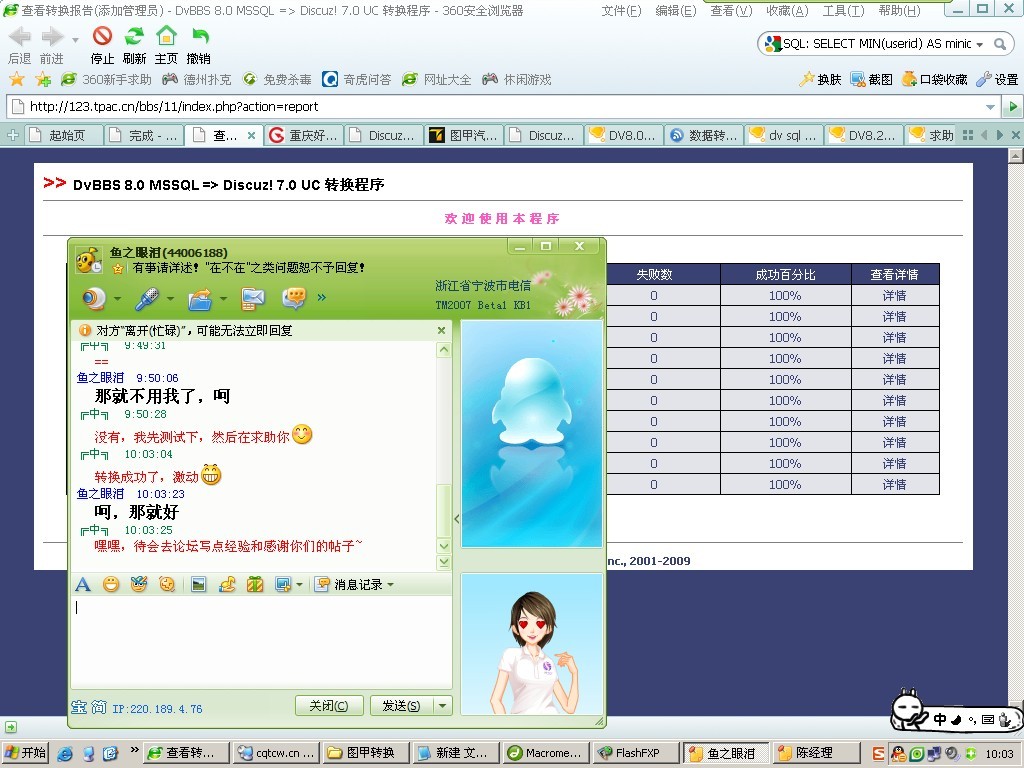The height and width of the screenshot is (768, 1024).
Task: Open the emoticon picker smiley in chat
Action: click(x=111, y=584)
